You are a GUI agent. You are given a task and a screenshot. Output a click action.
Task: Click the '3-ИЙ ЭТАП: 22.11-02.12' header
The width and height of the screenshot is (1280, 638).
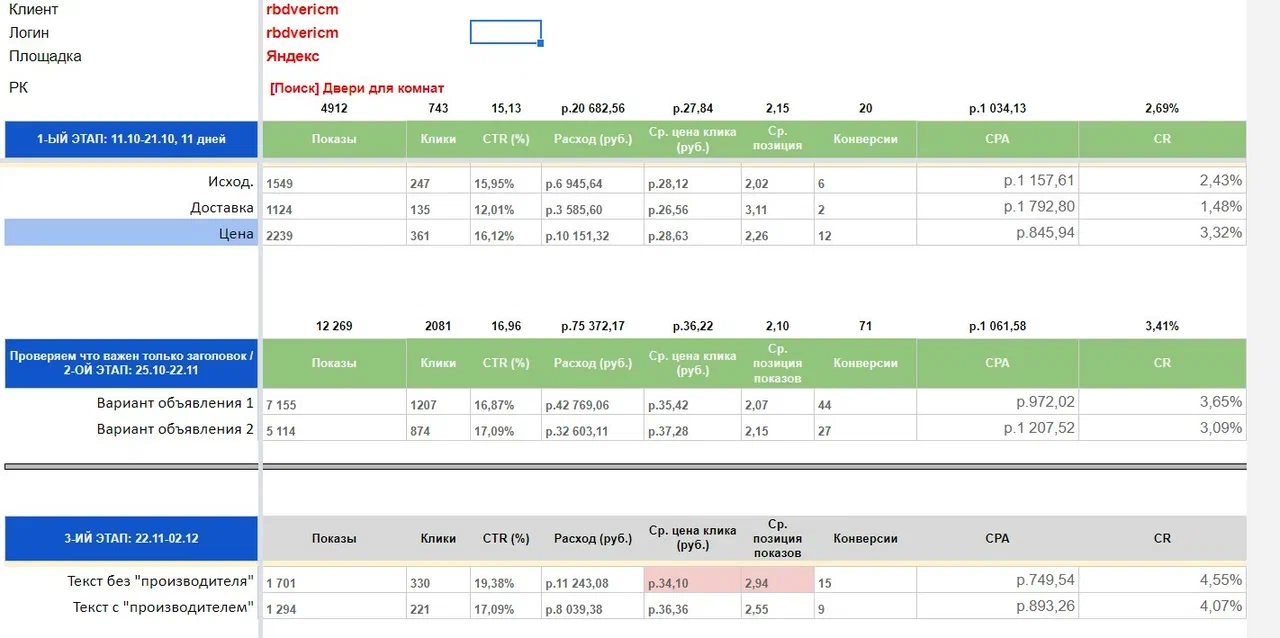coord(131,538)
